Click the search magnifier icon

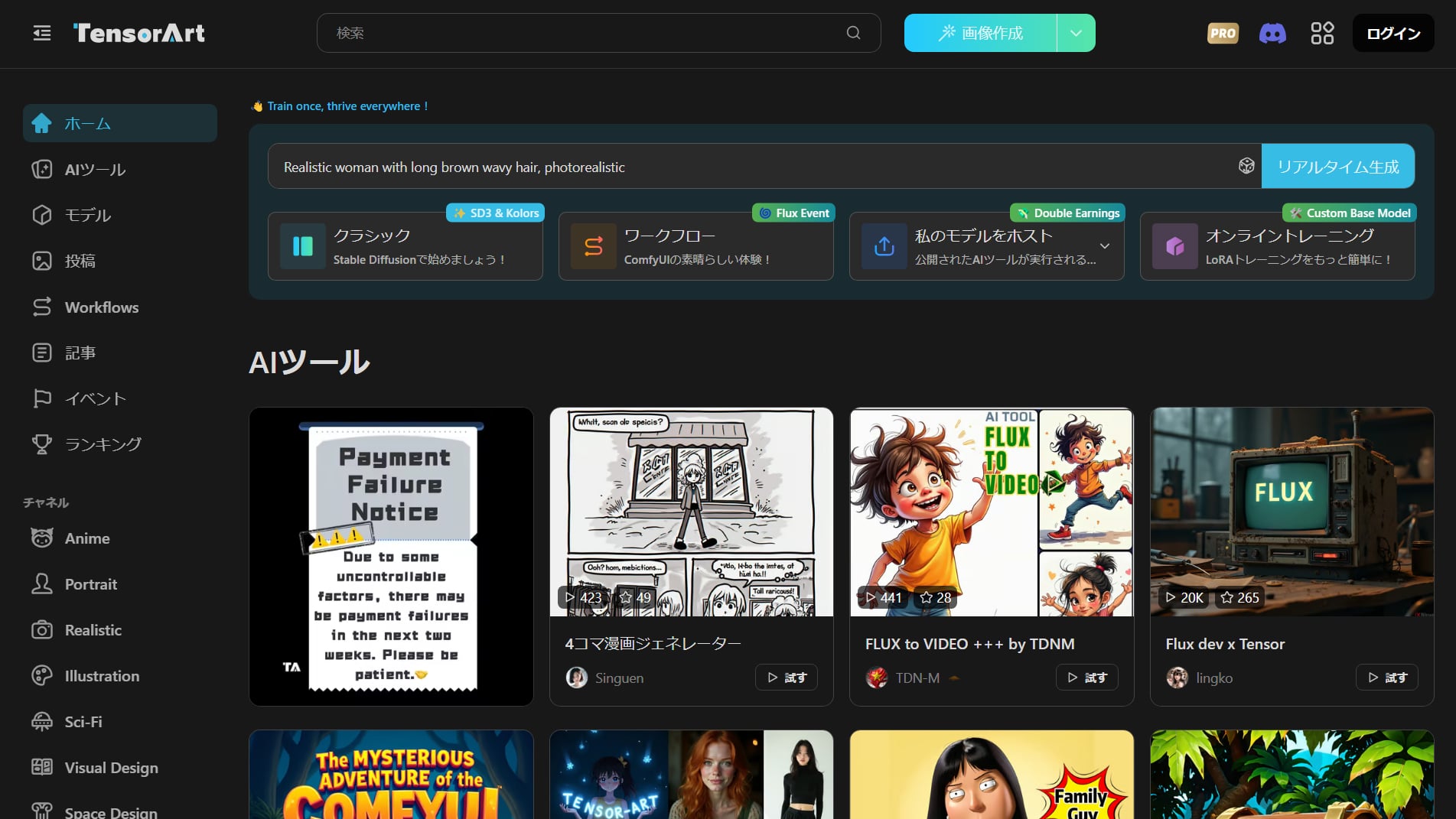click(x=853, y=33)
